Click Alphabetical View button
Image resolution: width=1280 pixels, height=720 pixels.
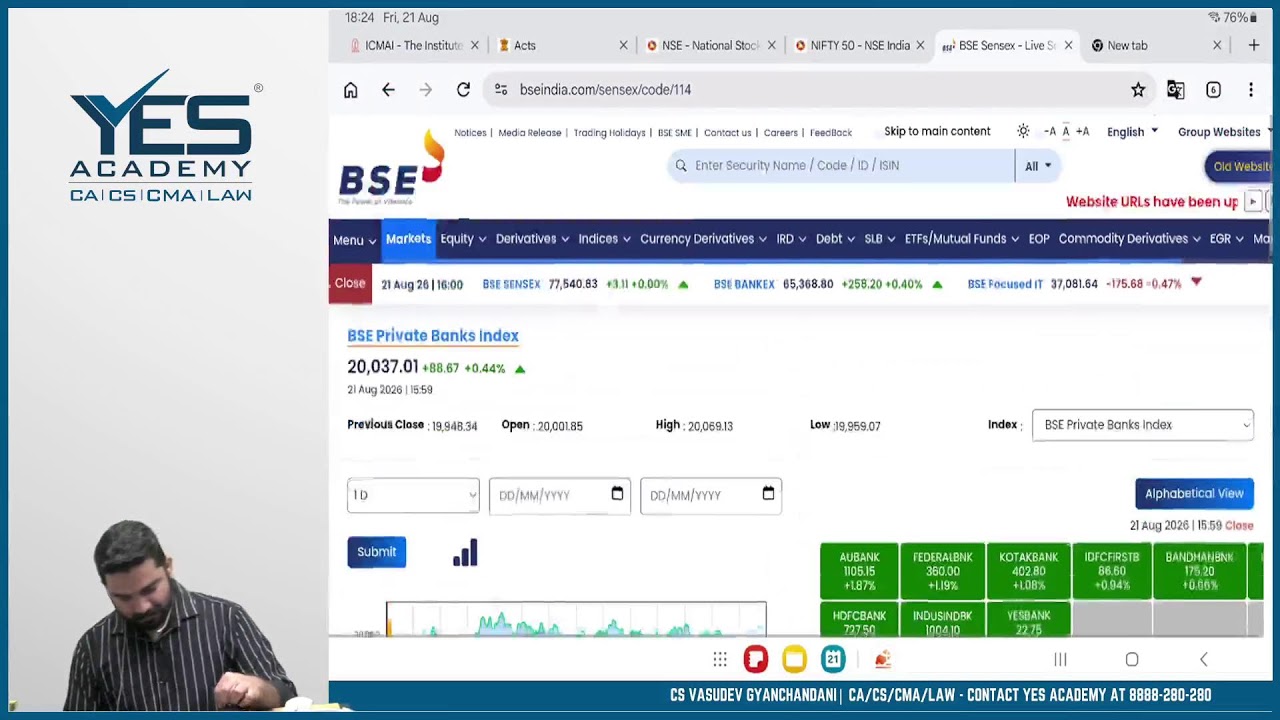(1194, 494)
